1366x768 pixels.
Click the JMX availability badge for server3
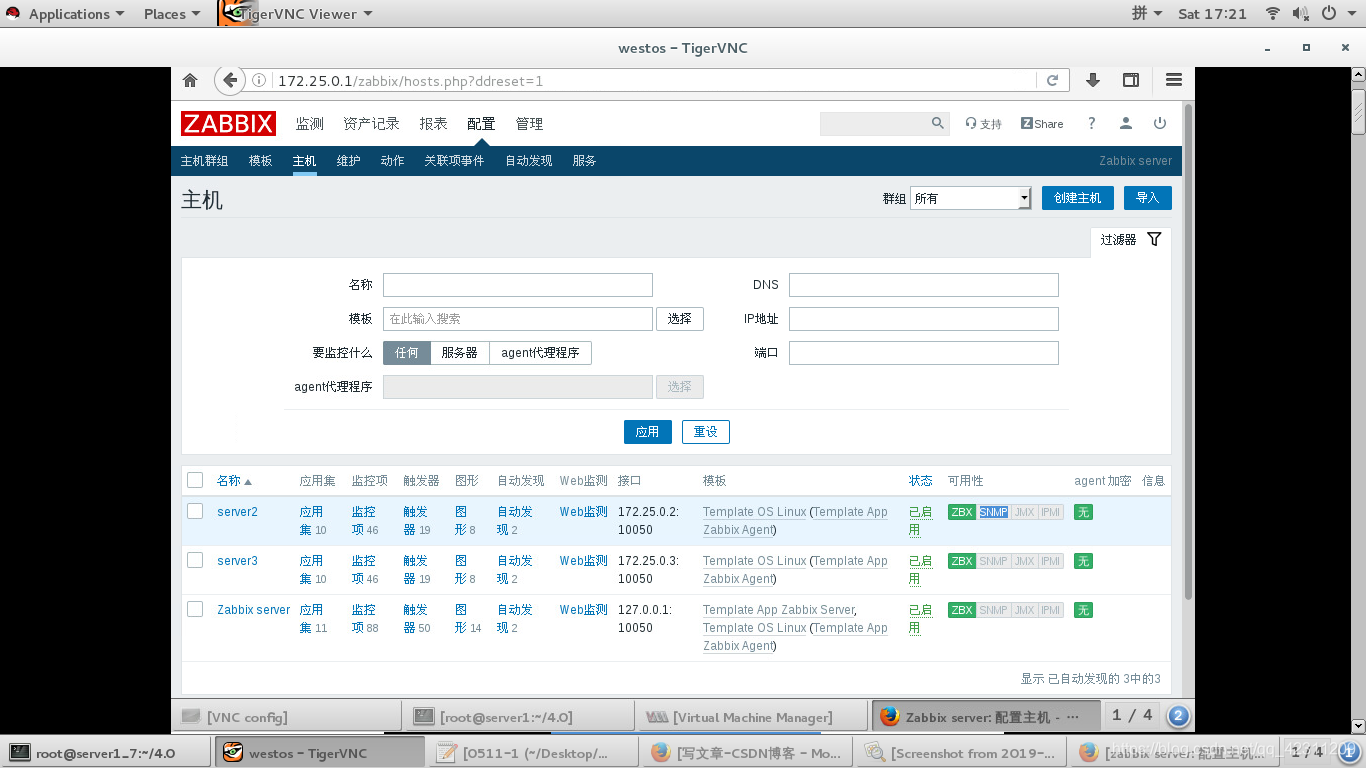point(1024,561)
